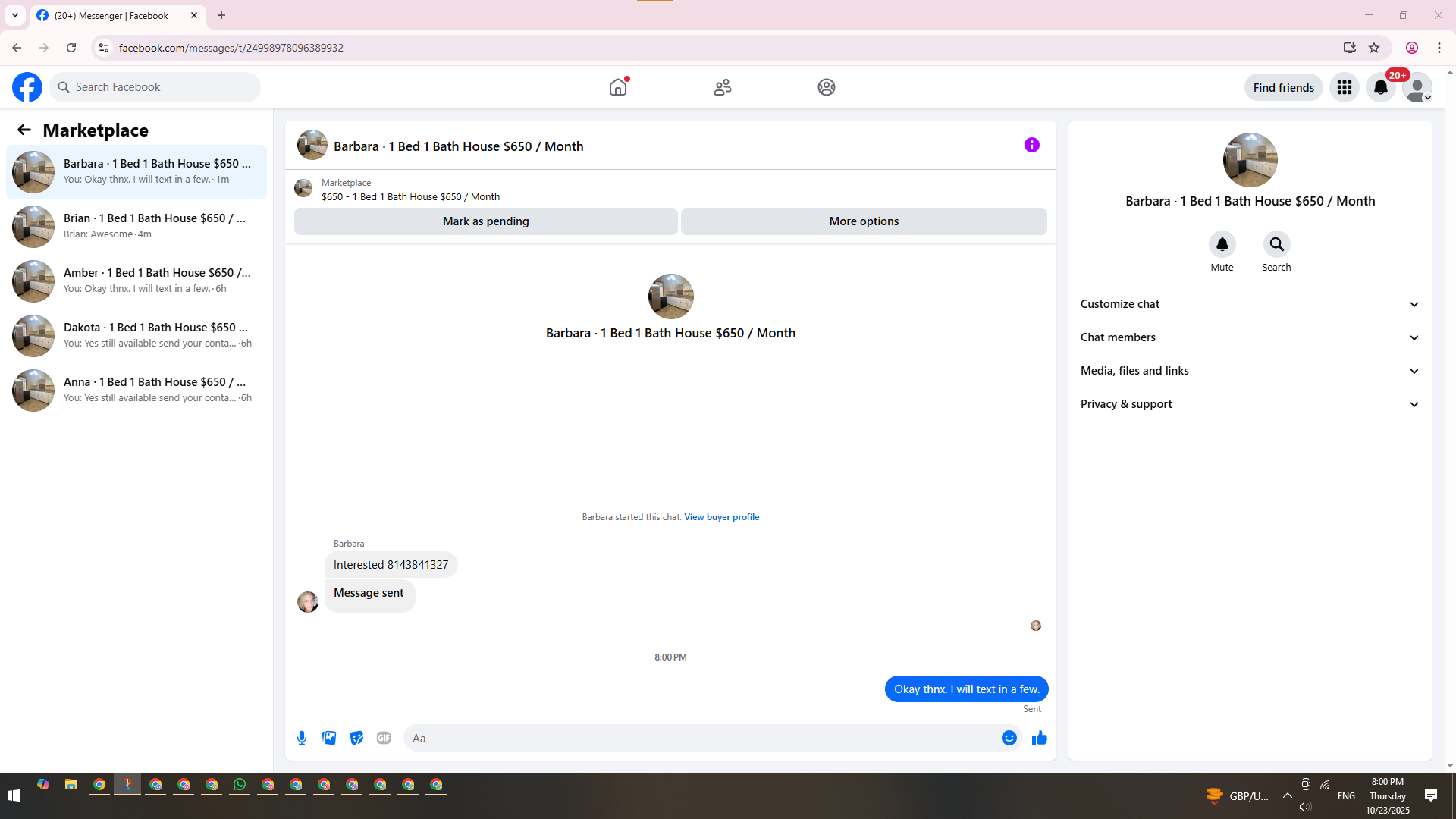Mute this conversation
Viewport: 1456px width, 819px height.
pos(1222,244)
